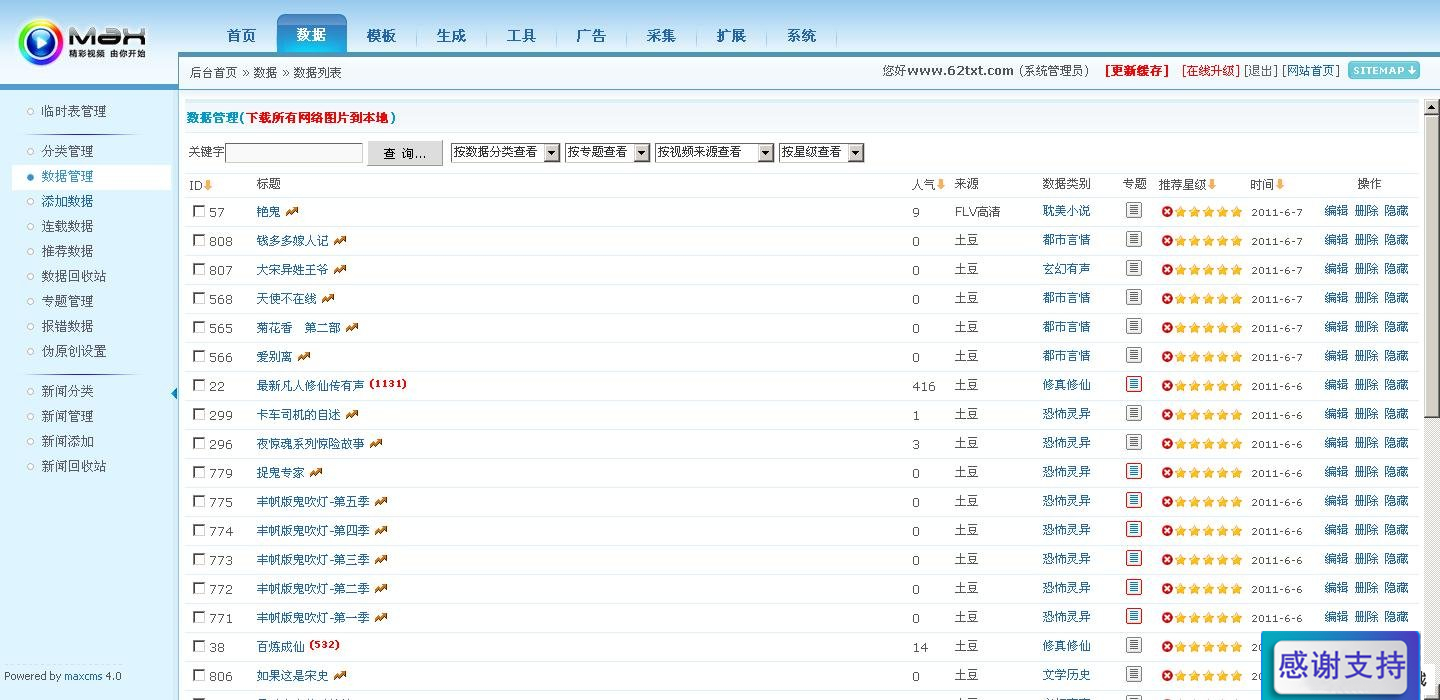Open the topic icon for row 艳鬼
Viewport: 1440px width, 700px height.
click(1133, 210)
